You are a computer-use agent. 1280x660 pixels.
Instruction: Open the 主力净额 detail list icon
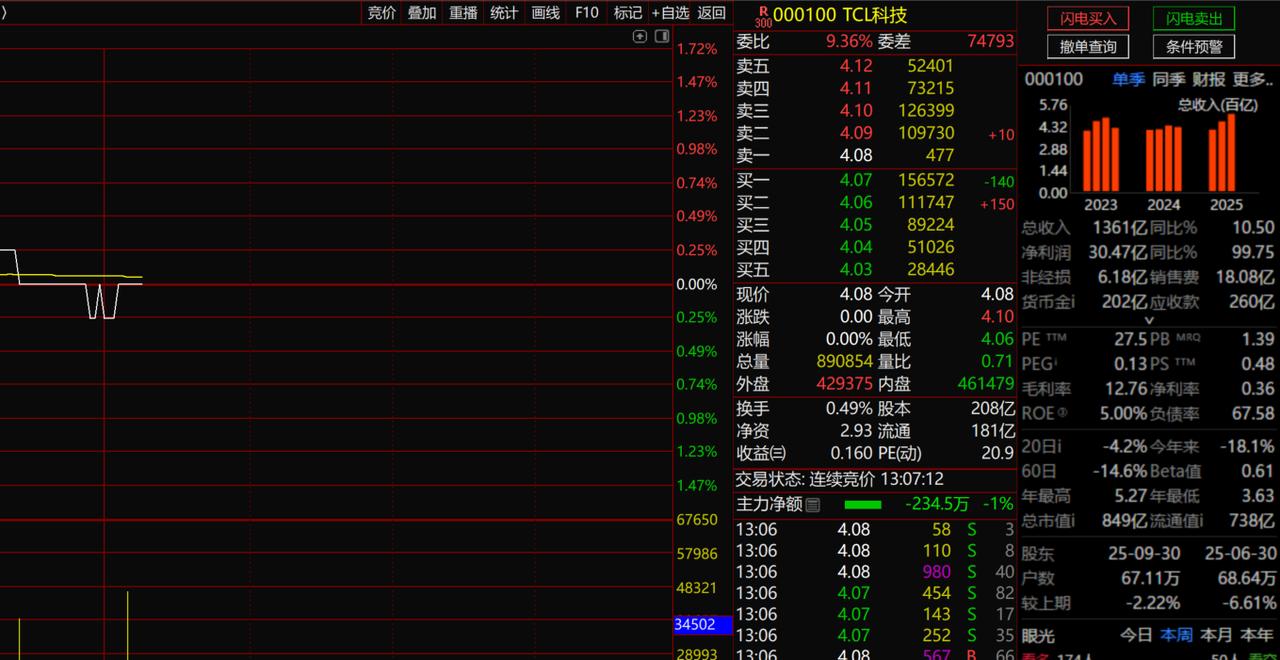pyautogui.click(x=812, y=504)
